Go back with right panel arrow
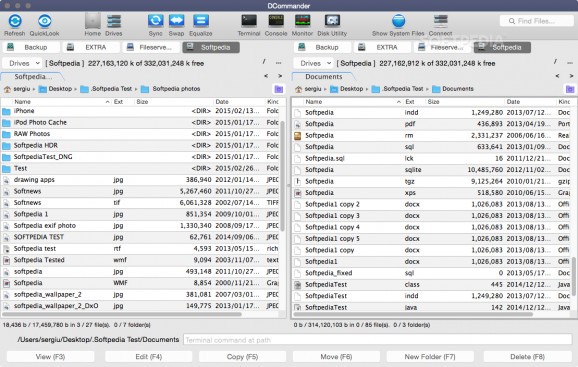The width and height of the screenshot is (578, 367). coord(557,76)
